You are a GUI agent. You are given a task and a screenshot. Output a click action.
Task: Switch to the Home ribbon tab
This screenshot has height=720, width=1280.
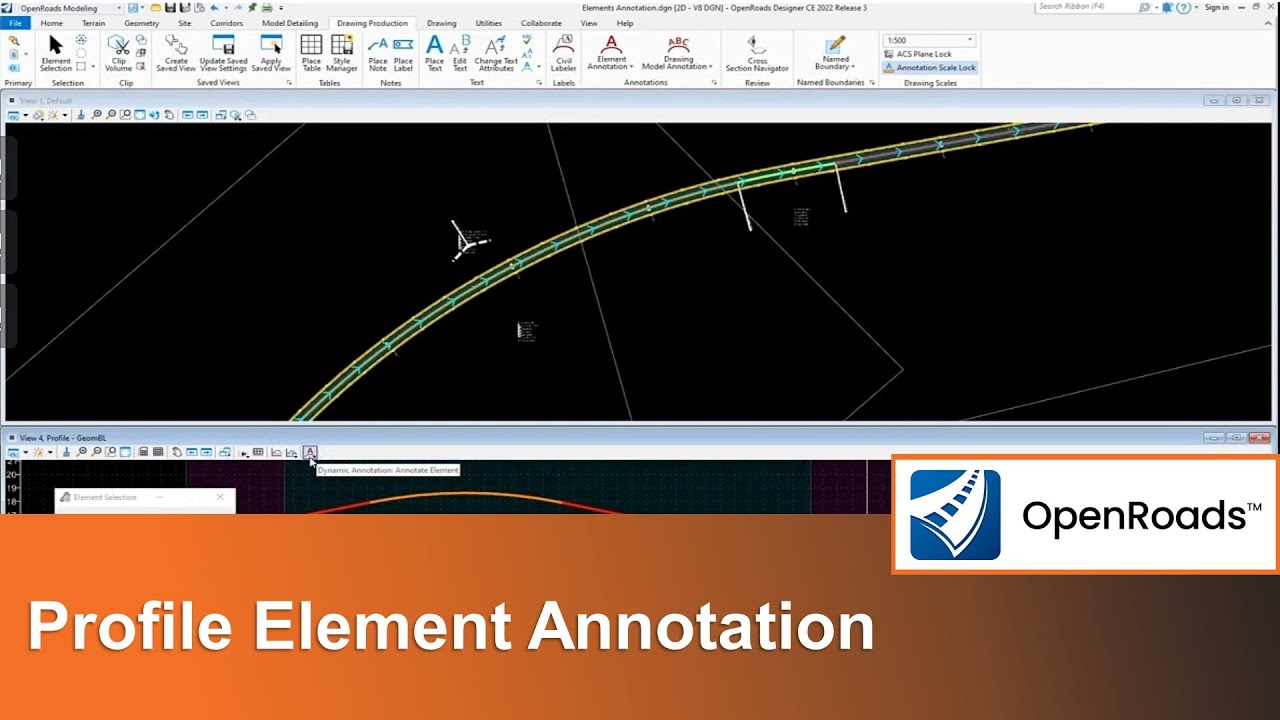pos(51,23)
